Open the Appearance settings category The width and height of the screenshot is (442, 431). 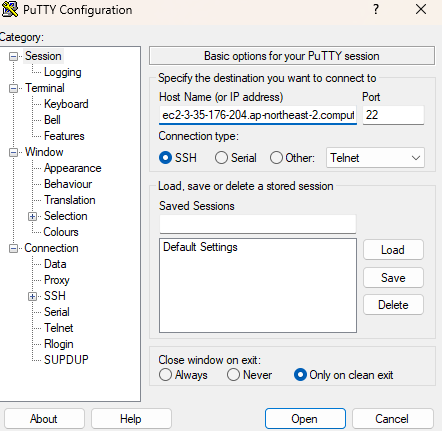coord(73,168)
